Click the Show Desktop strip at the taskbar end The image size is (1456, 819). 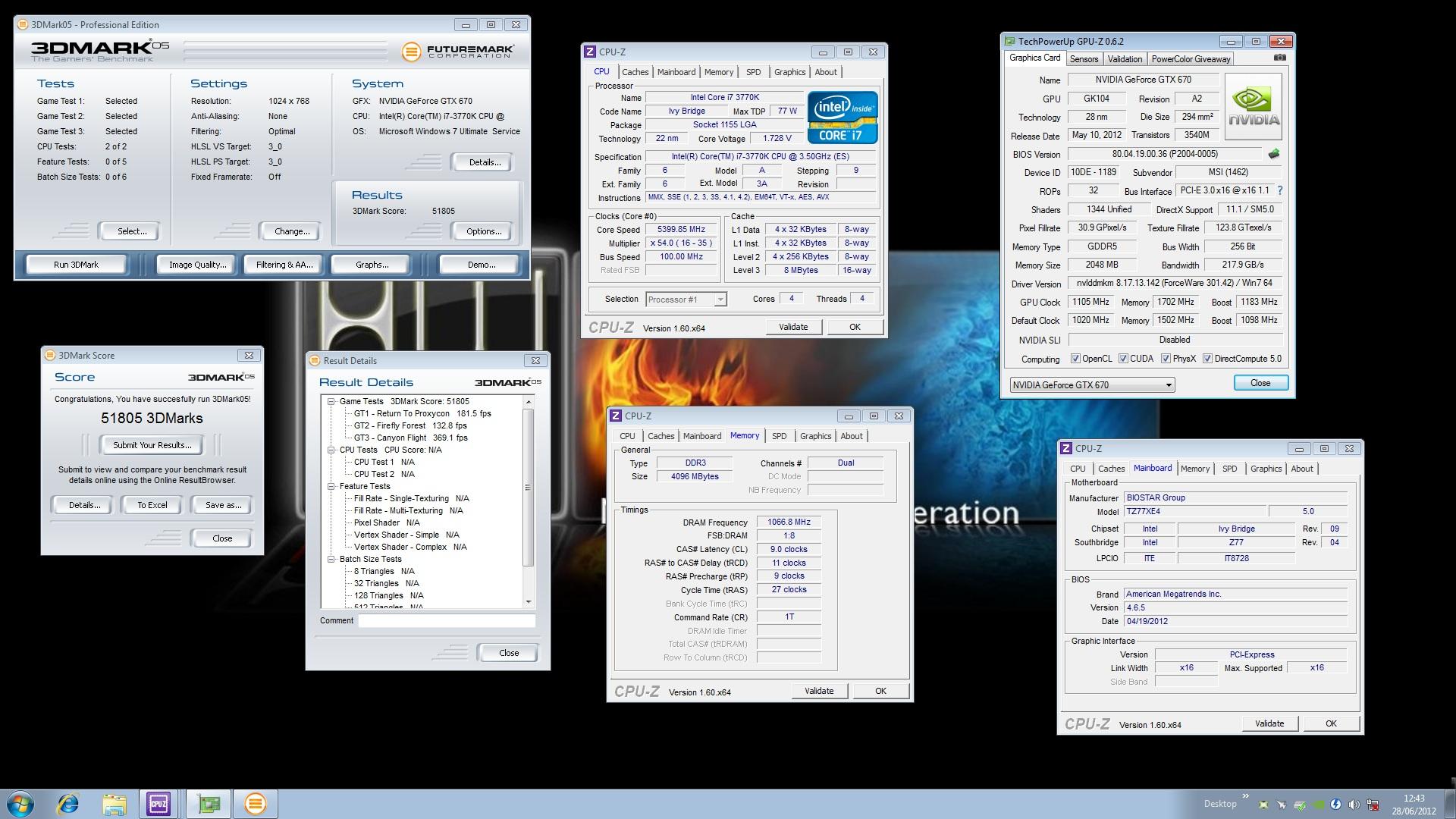point(1450,804)
